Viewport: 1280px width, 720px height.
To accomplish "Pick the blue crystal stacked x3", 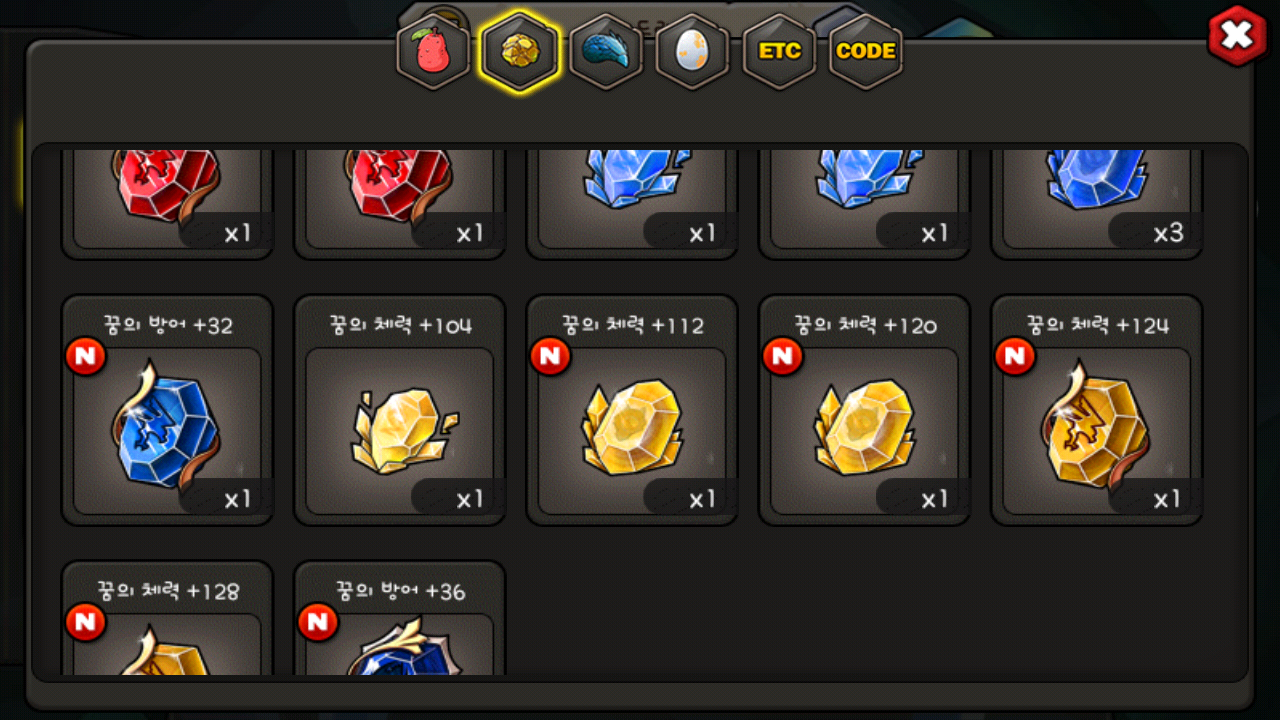I will (x=1097, y=204).
